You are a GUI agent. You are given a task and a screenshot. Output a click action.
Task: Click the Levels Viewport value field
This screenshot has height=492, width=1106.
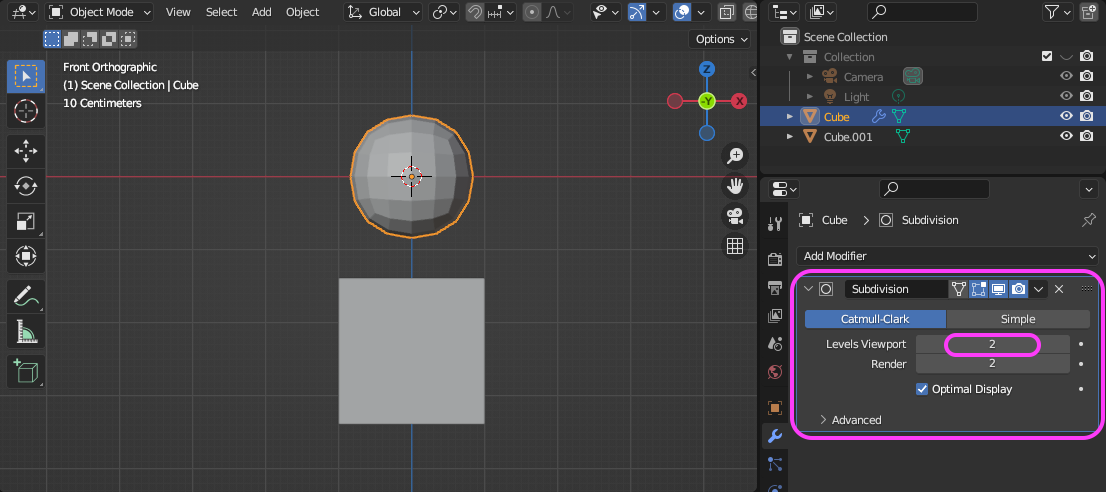(992, 344)
